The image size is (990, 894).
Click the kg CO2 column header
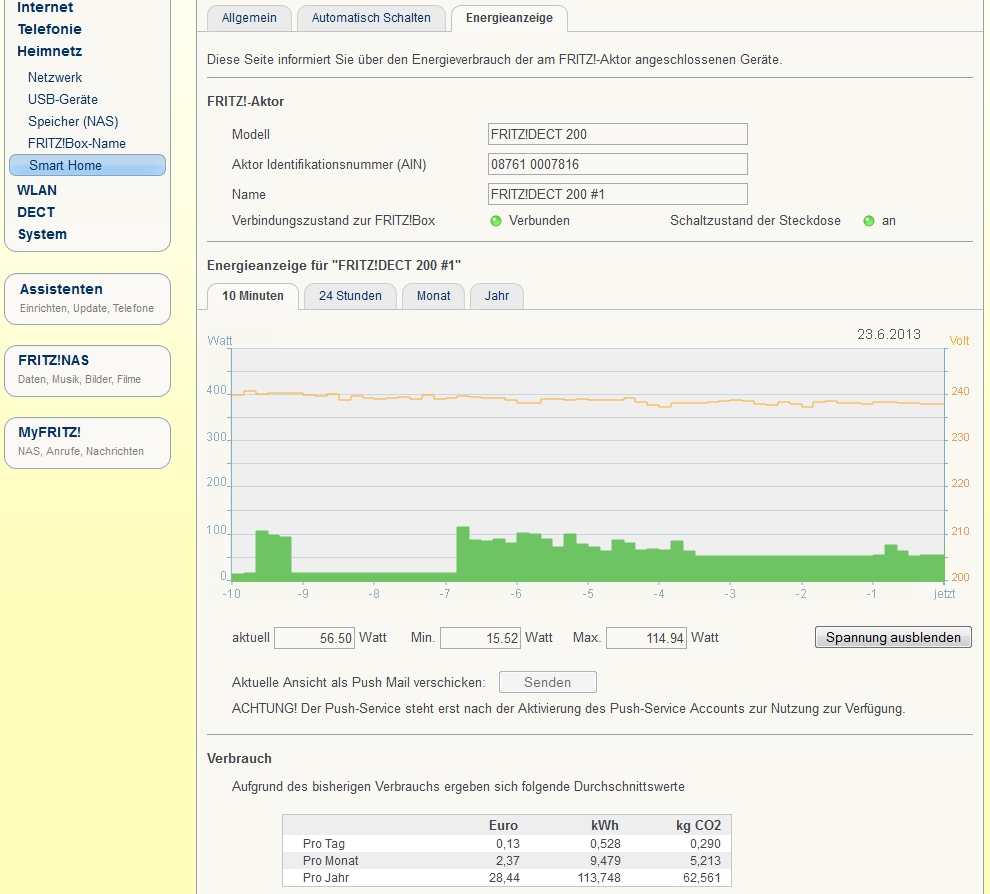[x=698, y=825]
